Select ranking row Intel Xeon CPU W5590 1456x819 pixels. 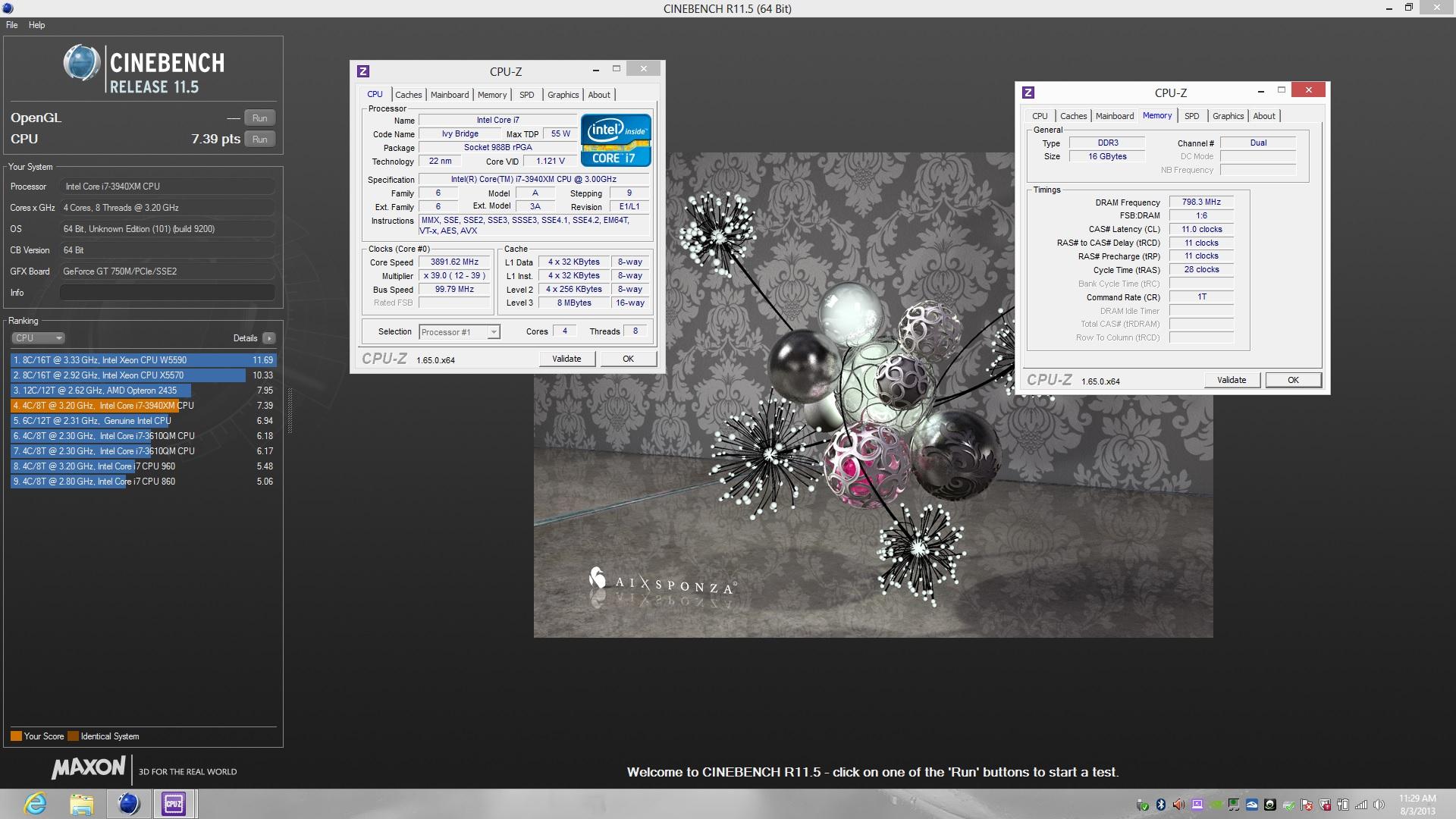(143, 360)
